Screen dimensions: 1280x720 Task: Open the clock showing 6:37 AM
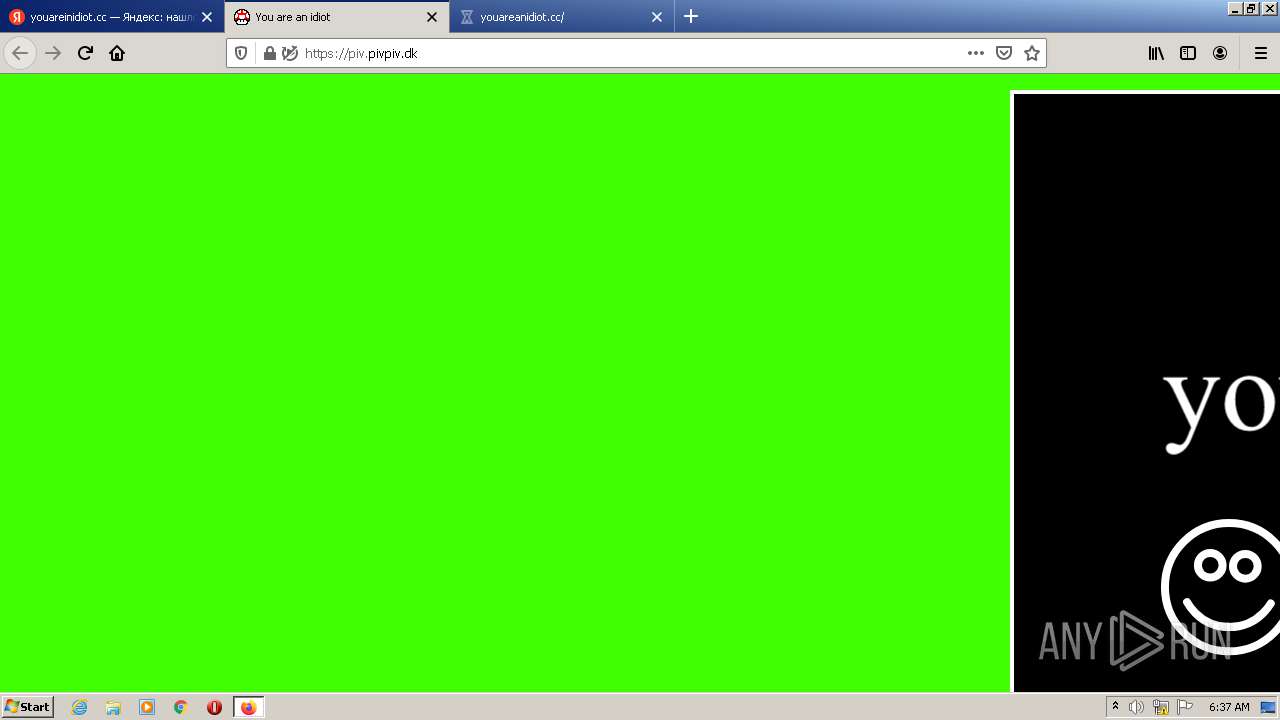tap(1229, 707)
